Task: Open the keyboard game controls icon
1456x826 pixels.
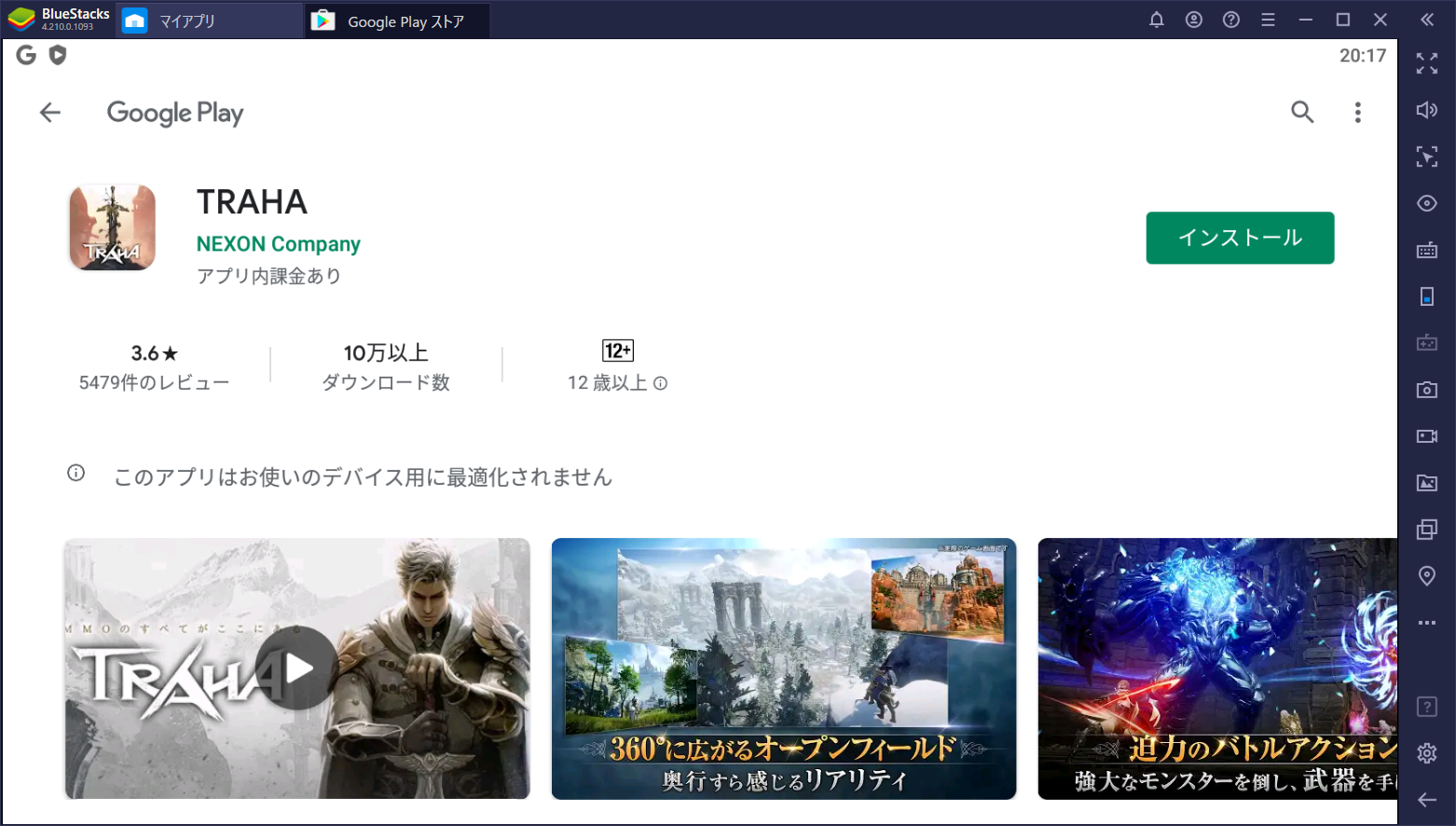Action: coord(1427,250)
